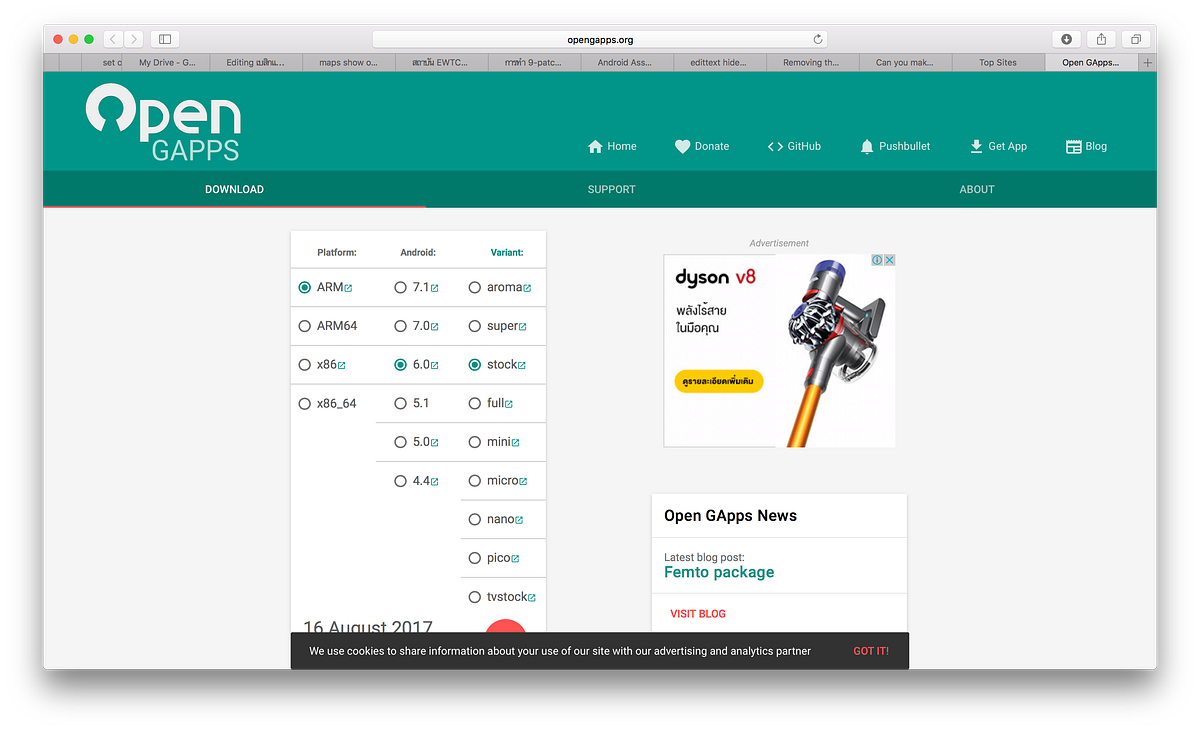Click the Femto package blog link
1200x731 pixels.
click(719, 572)
